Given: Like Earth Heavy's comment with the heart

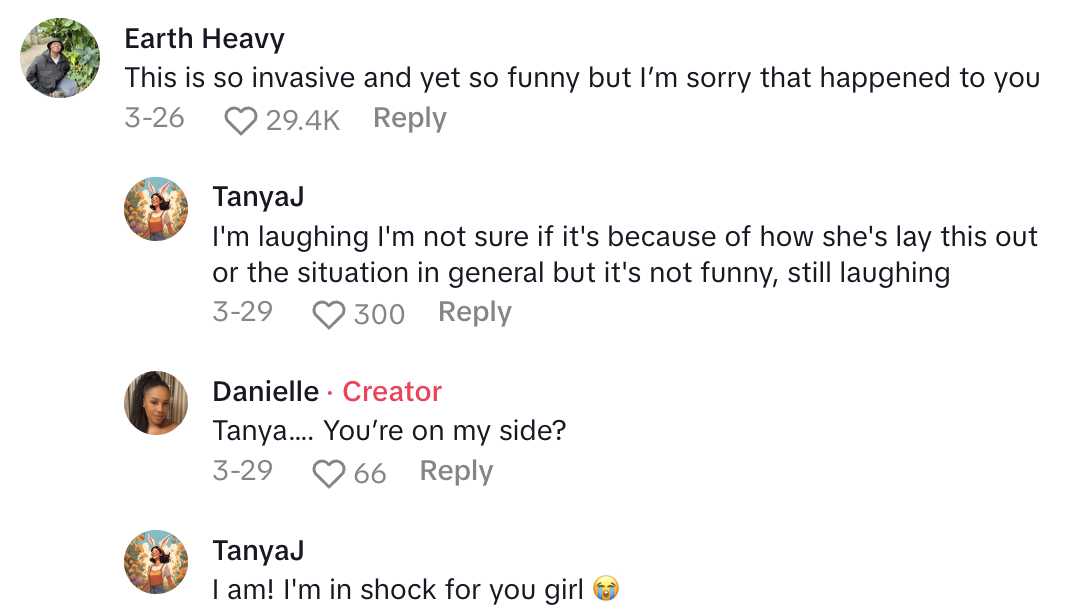Looking at the screenshot, I should coord(240,121).
